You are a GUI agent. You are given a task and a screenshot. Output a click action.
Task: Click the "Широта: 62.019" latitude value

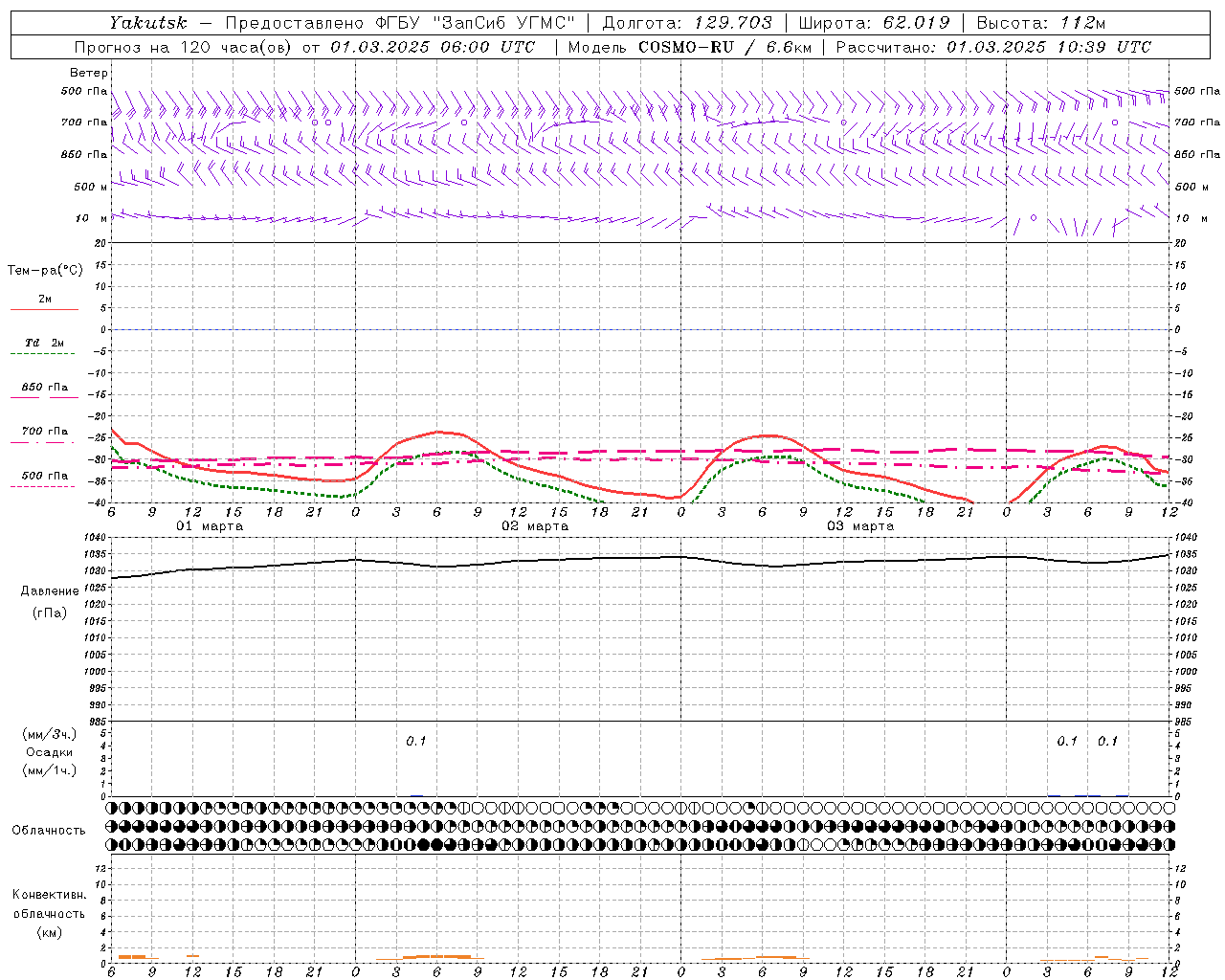click(x=874, y=23)
